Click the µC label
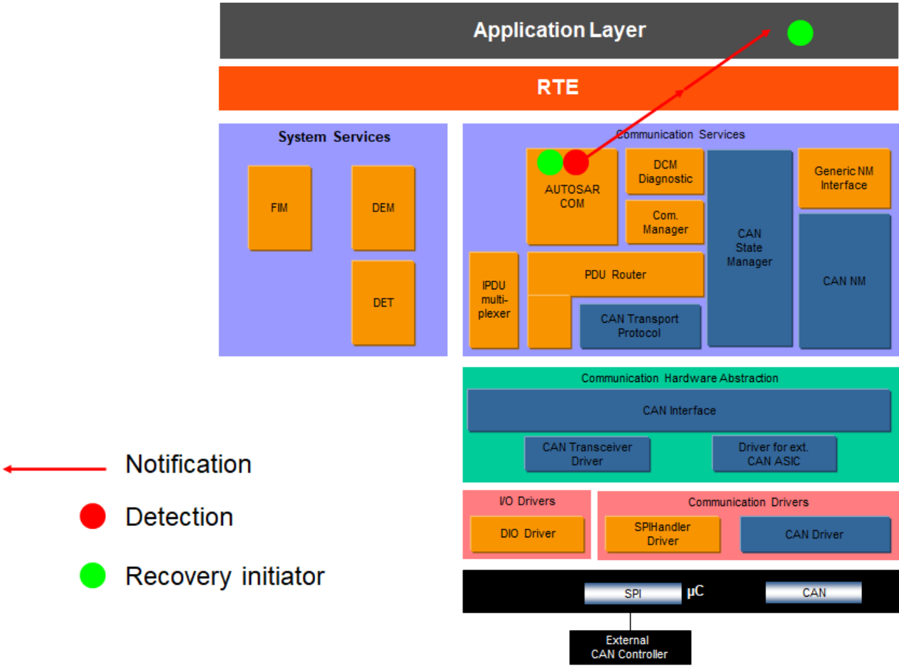The image size is (899, 666). coord(695,591)
